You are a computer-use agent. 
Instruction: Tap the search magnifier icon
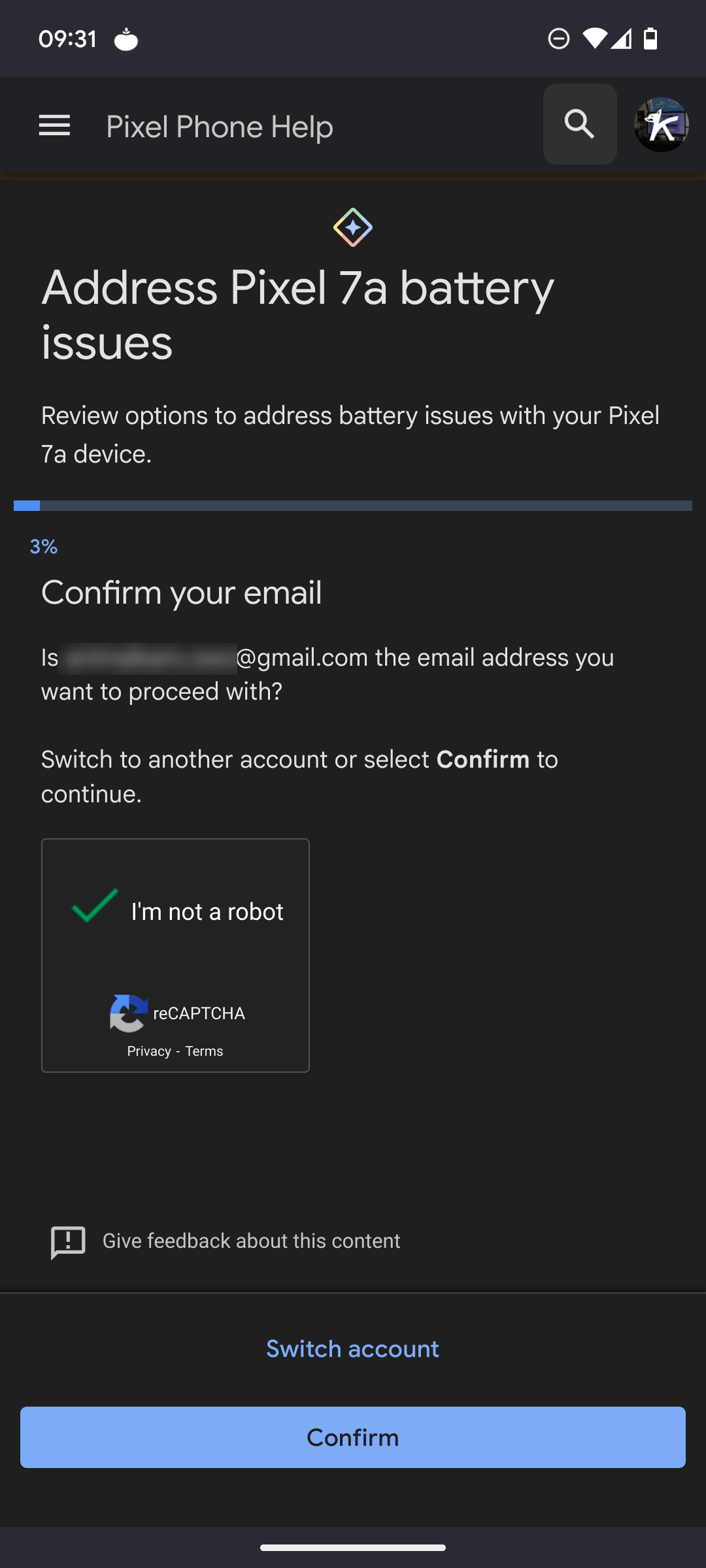pyautogui.click(x=579, y=124)
